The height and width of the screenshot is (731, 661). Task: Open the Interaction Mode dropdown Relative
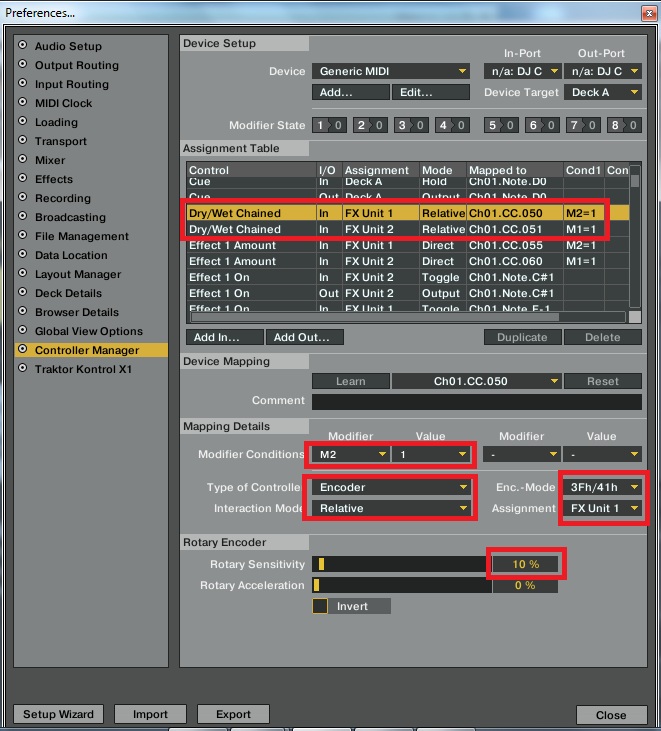coord(391,508)
